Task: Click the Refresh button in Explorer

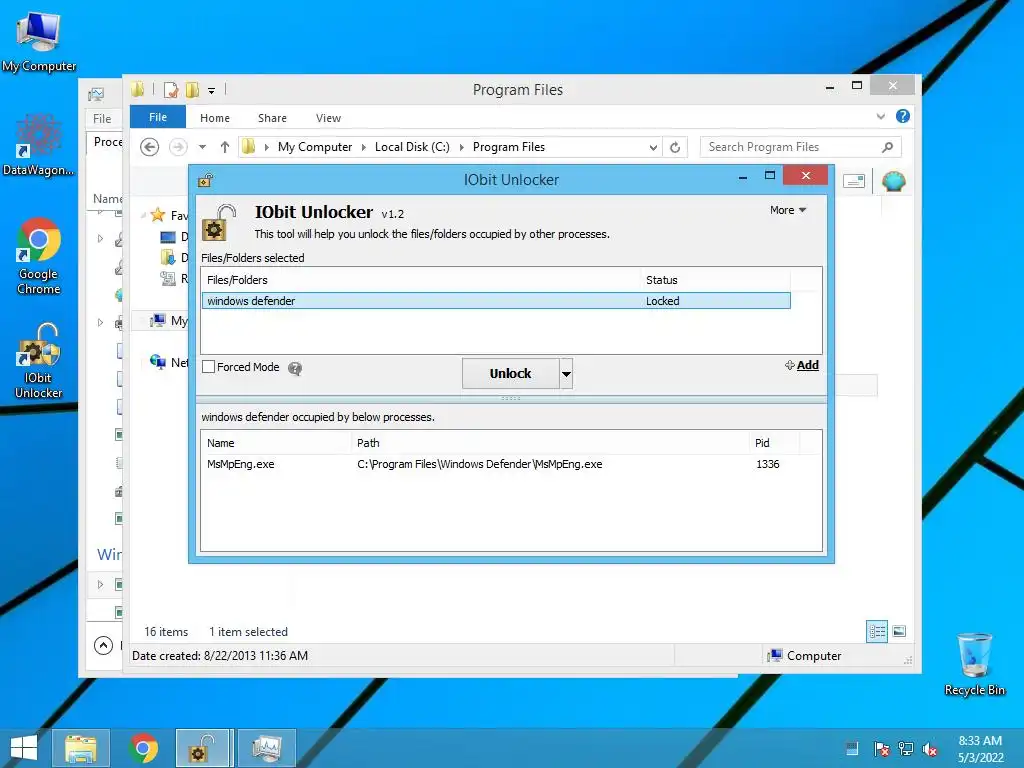Action: (x=675, y=148)
